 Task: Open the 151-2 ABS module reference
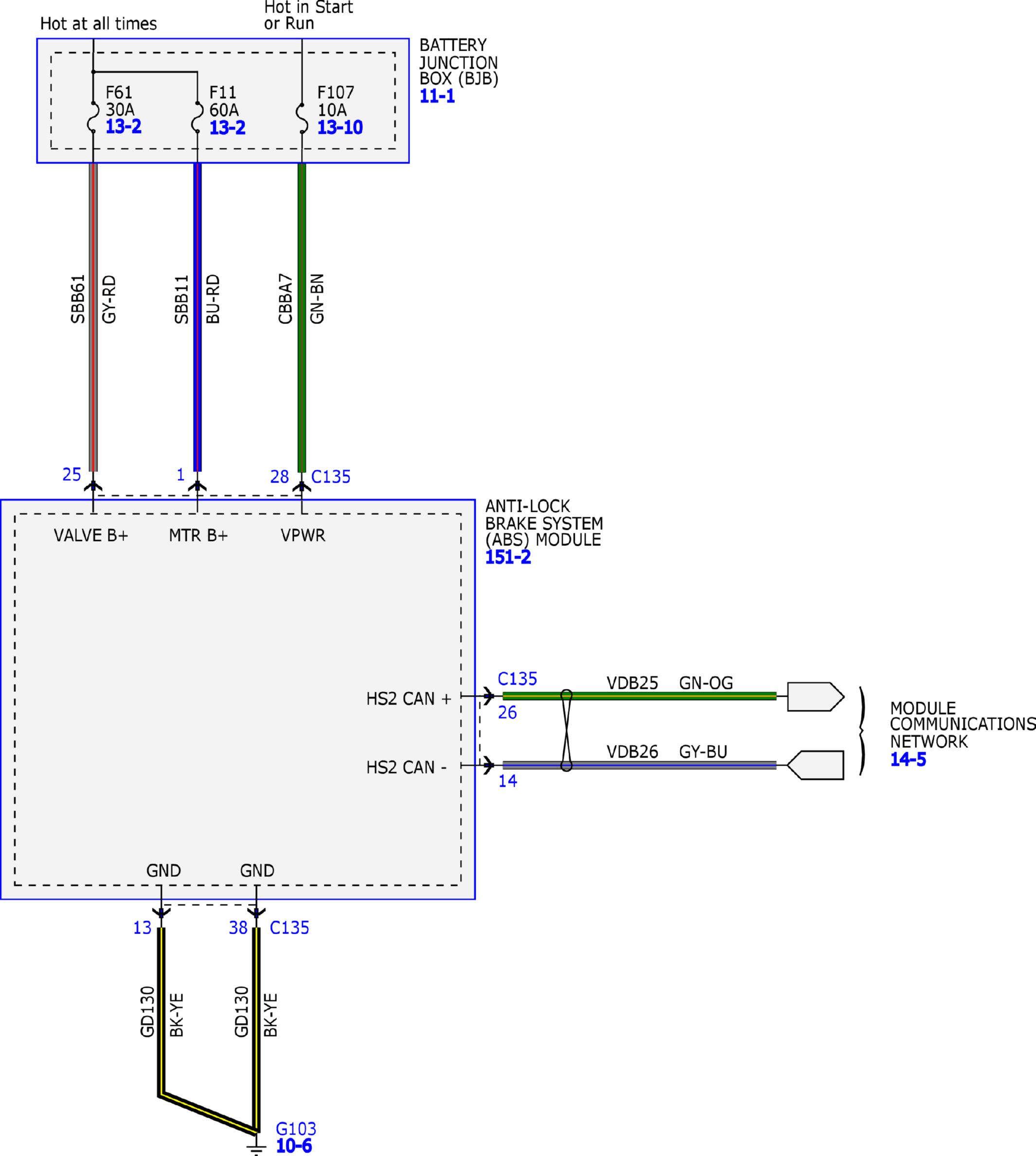(x=508, y=557)
